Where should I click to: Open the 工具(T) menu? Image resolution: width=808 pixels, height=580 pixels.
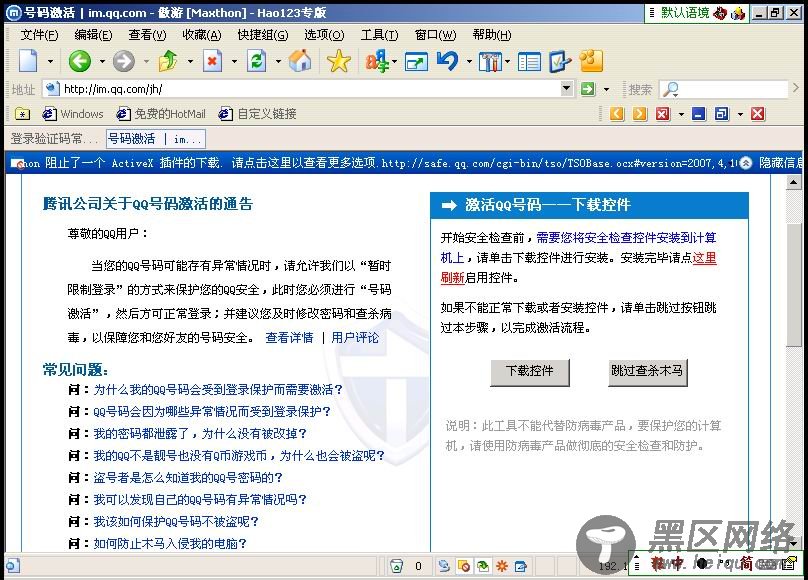click(x=379, y=35)
